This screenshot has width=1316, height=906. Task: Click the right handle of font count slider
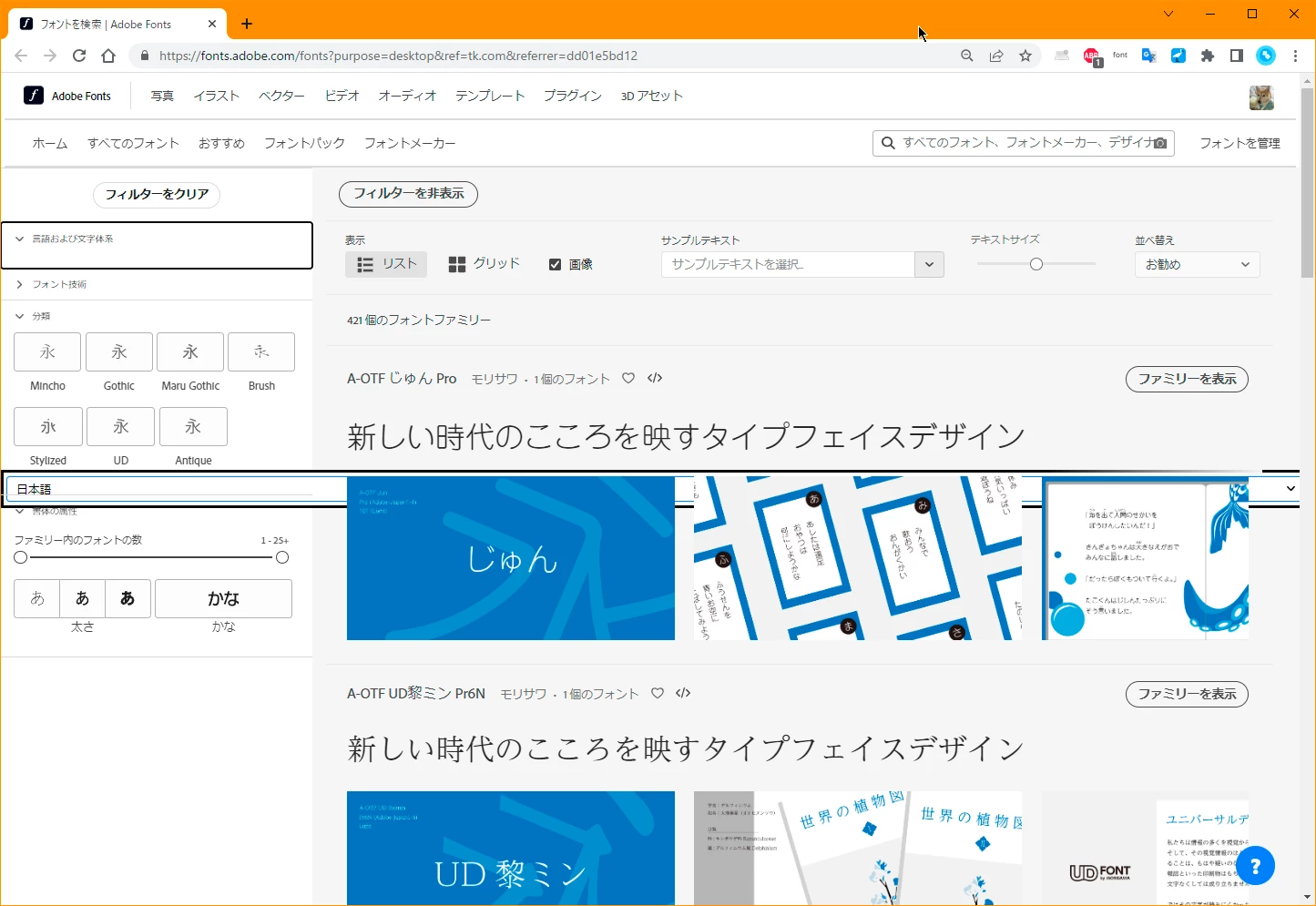[282, 557]
